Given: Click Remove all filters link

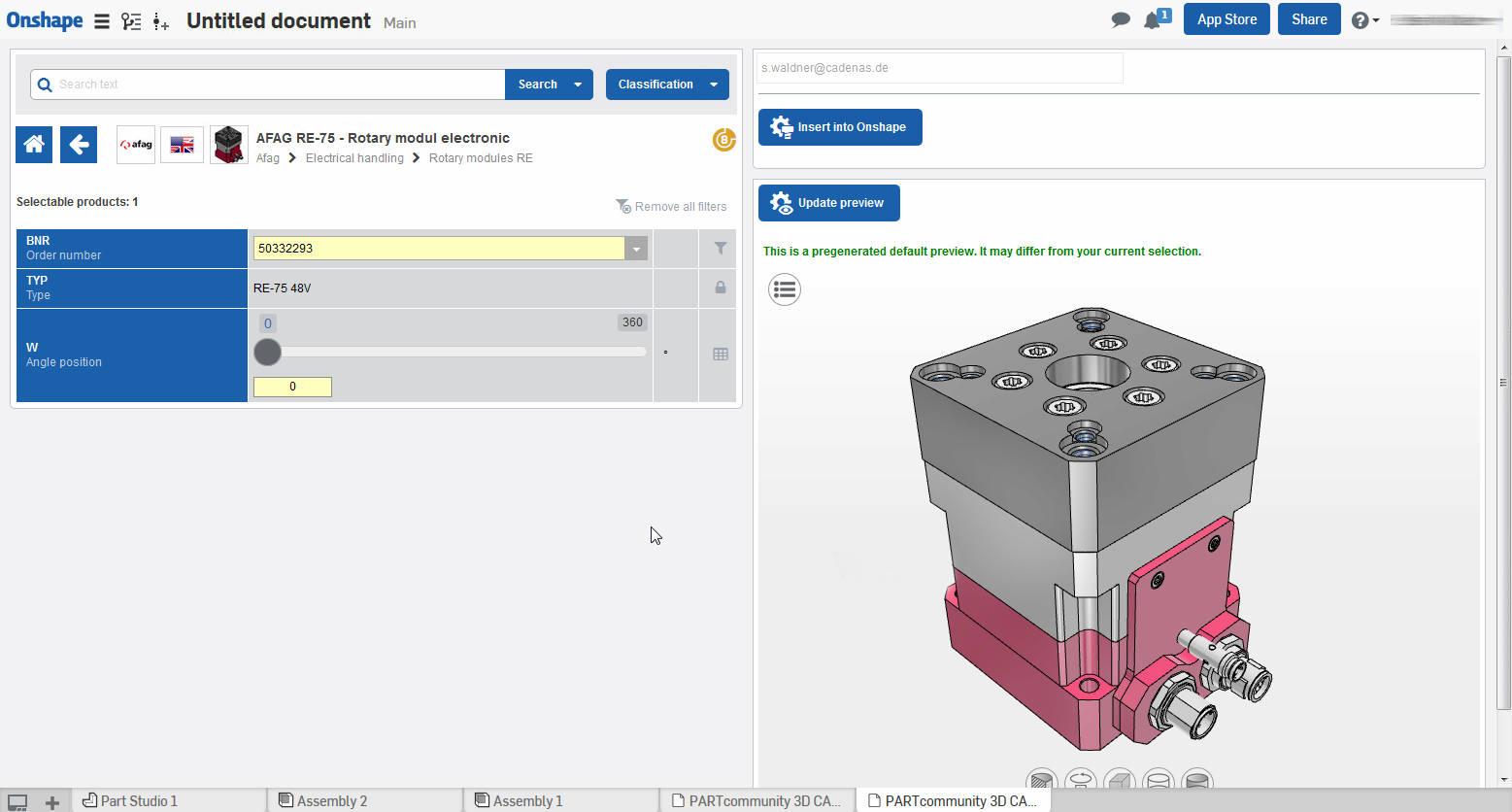Looking at the screenshot, I should [x=671, y=207].
